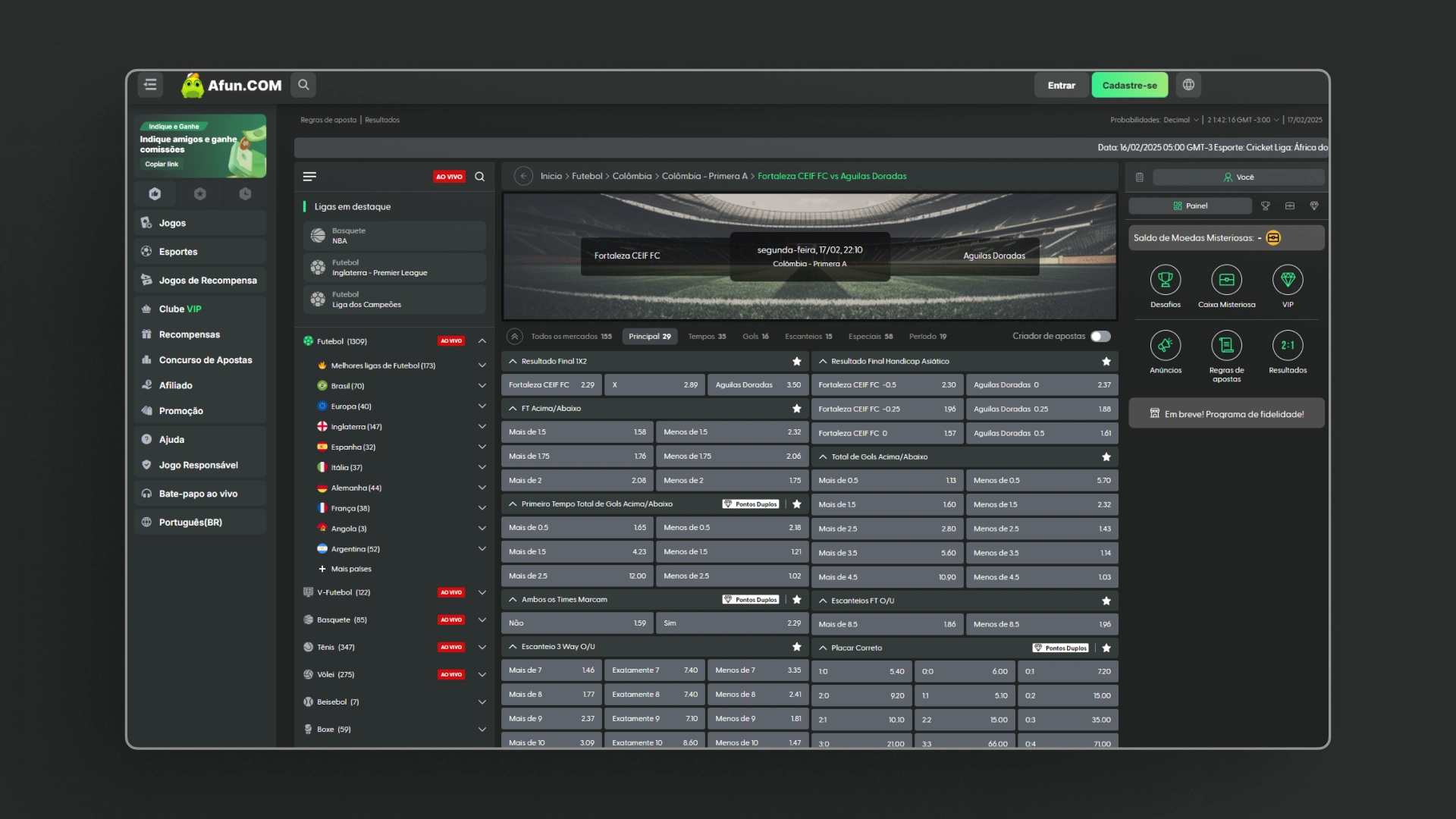This screenshot has width=1456, height=819.
Task: Open the Anúncios megaphone icon
Action: tap(1166, 346)
